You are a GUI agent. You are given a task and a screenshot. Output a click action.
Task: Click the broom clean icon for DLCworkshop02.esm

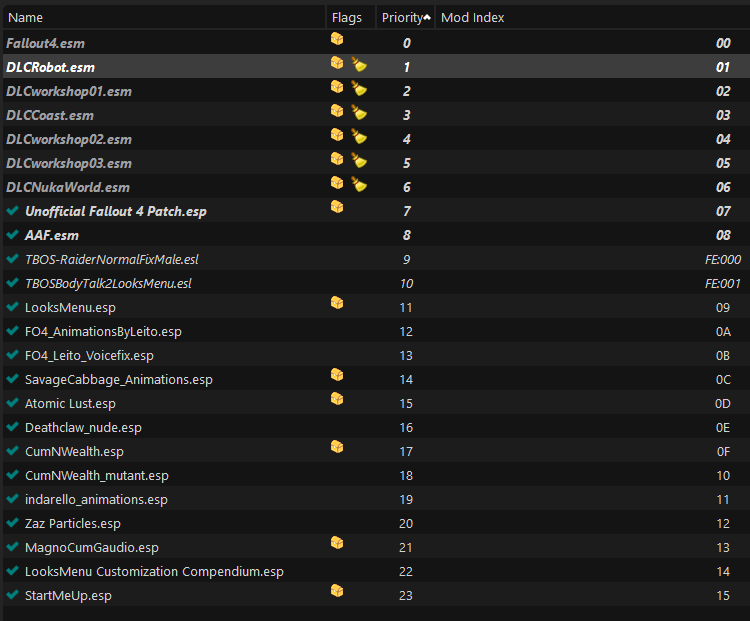click(359, 136)
